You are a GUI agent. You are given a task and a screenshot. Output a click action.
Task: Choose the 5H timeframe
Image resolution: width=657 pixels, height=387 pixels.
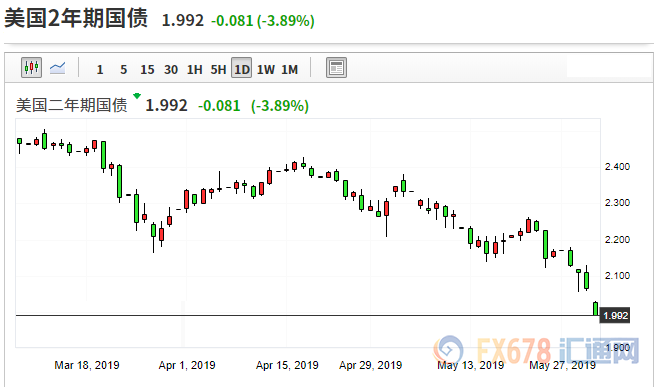218,70
